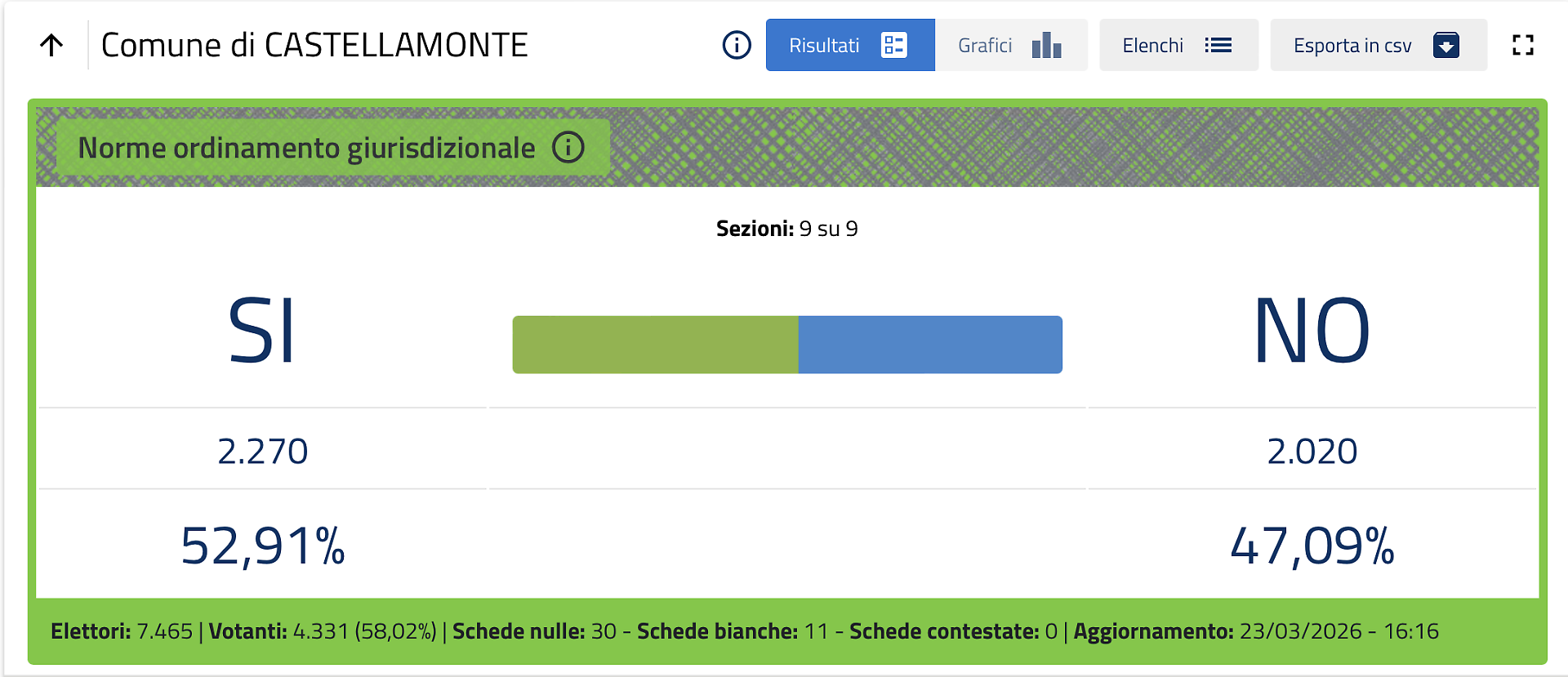Click the Elenchi list icon
This screenshot has height=677, width=1568.
[x=1218, y=45]
